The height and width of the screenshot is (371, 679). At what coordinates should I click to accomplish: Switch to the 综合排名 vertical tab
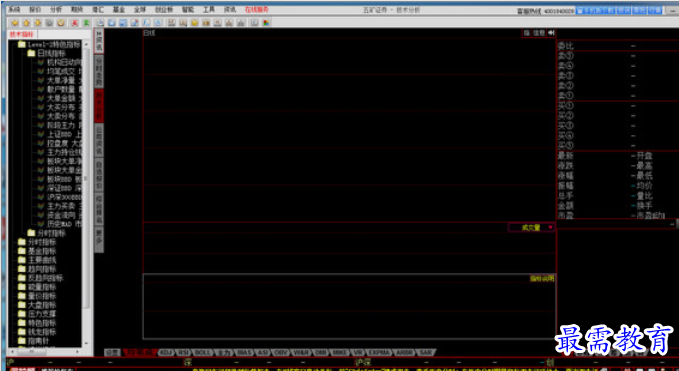click(99, 209)
